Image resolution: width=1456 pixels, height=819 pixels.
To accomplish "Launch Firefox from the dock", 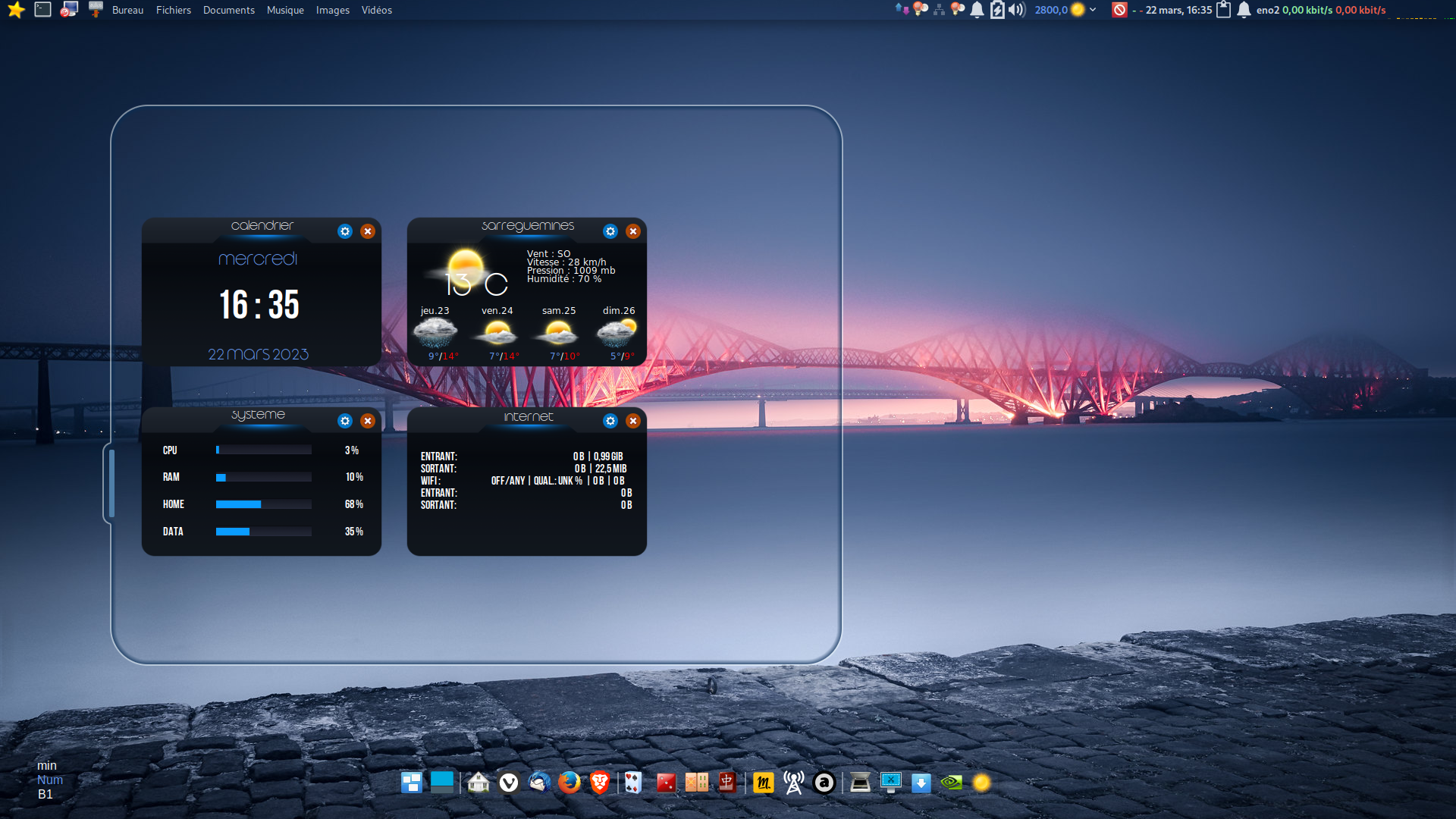I will point(569,782).
